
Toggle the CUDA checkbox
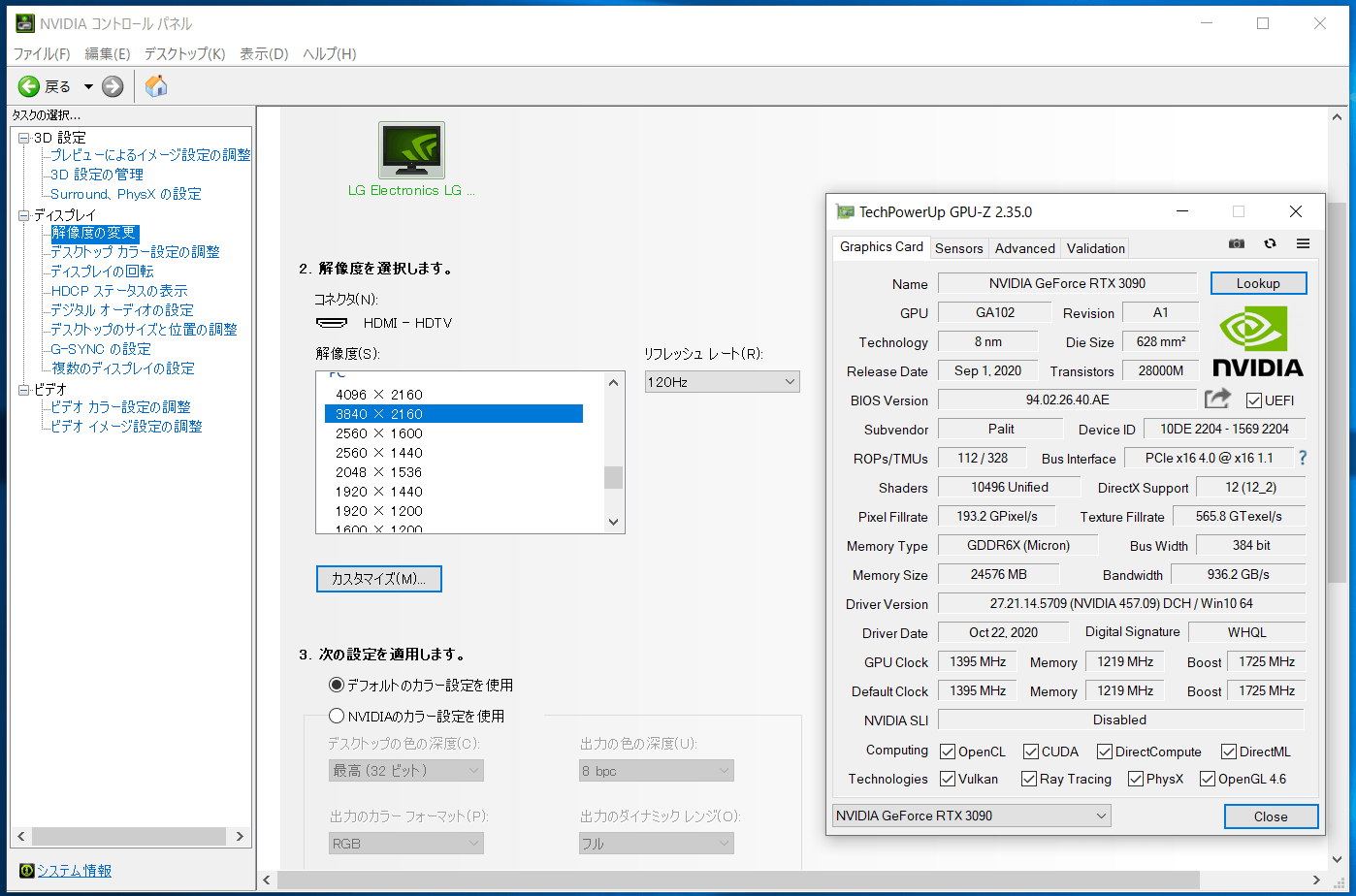coord(1031,752)
